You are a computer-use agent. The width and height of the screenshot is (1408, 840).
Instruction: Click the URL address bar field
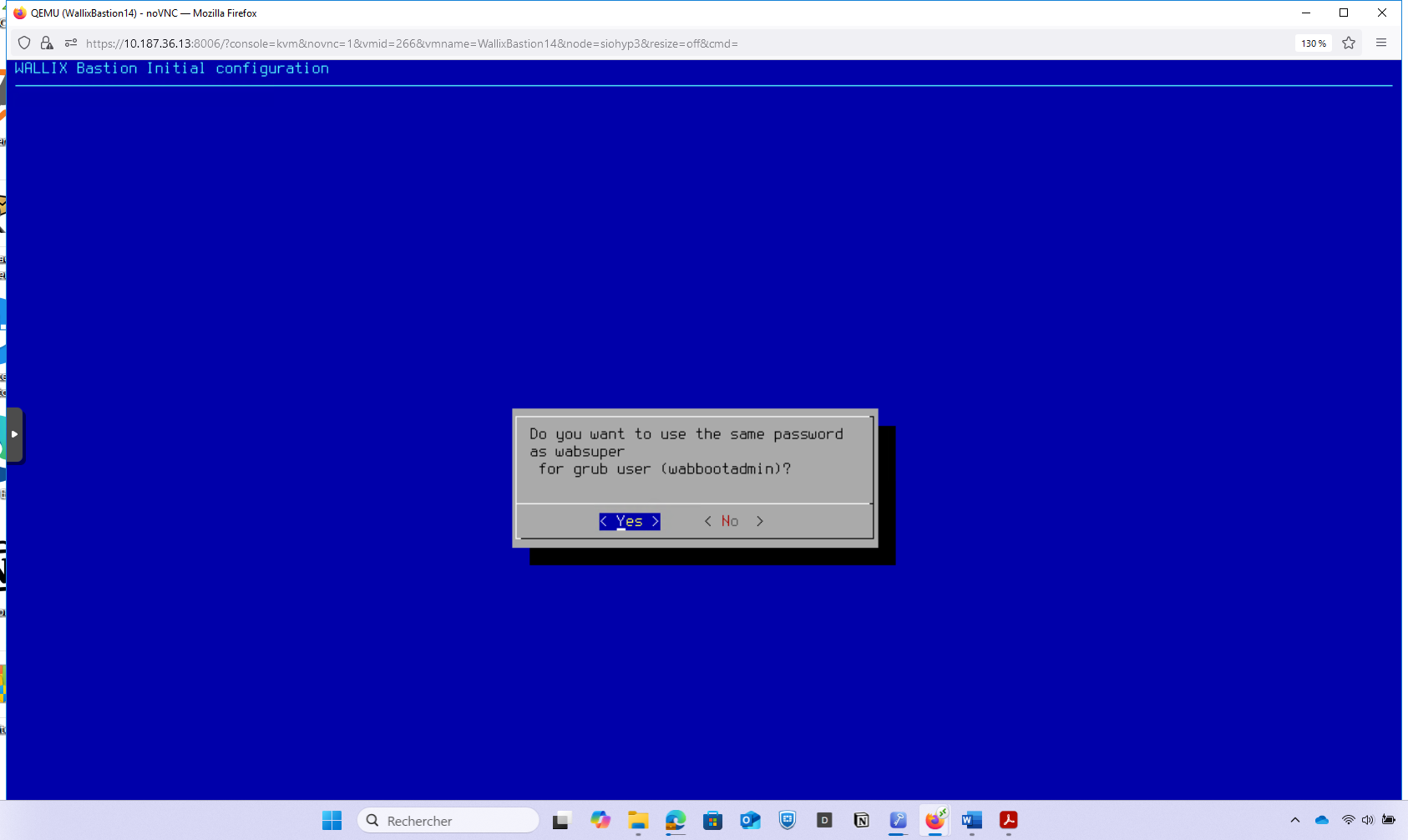585,43
